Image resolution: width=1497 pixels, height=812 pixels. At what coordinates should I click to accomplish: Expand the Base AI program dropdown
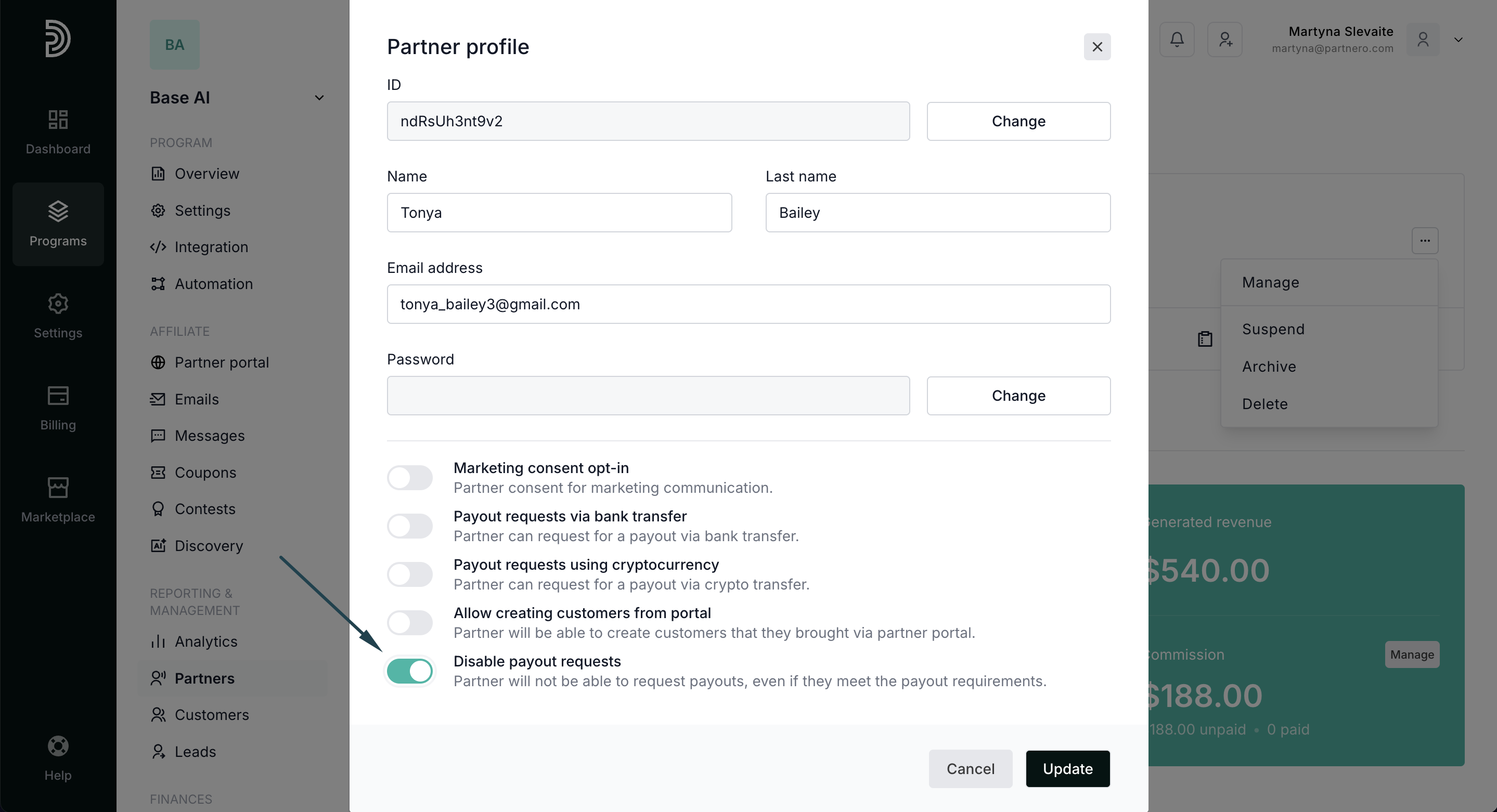tap(319, 98)
